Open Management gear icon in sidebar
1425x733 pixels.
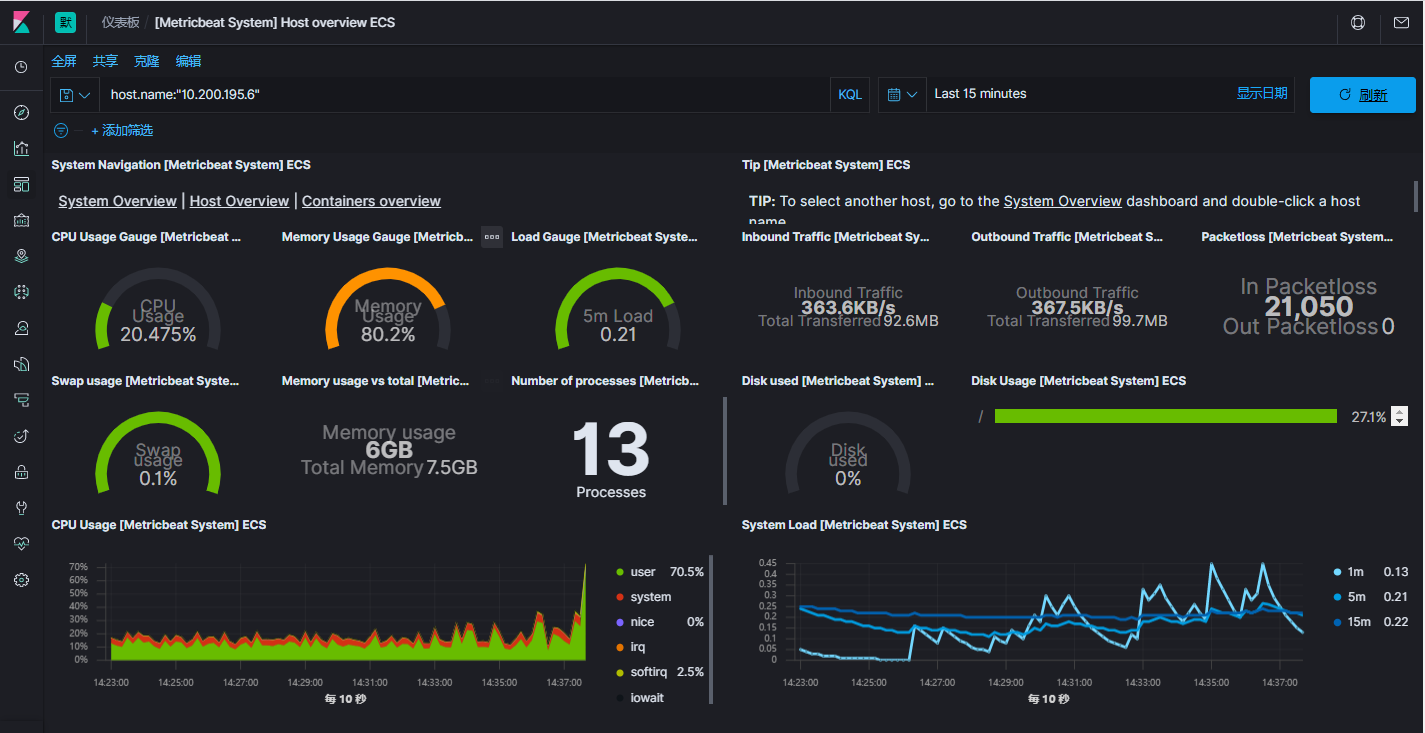point(21,580)
